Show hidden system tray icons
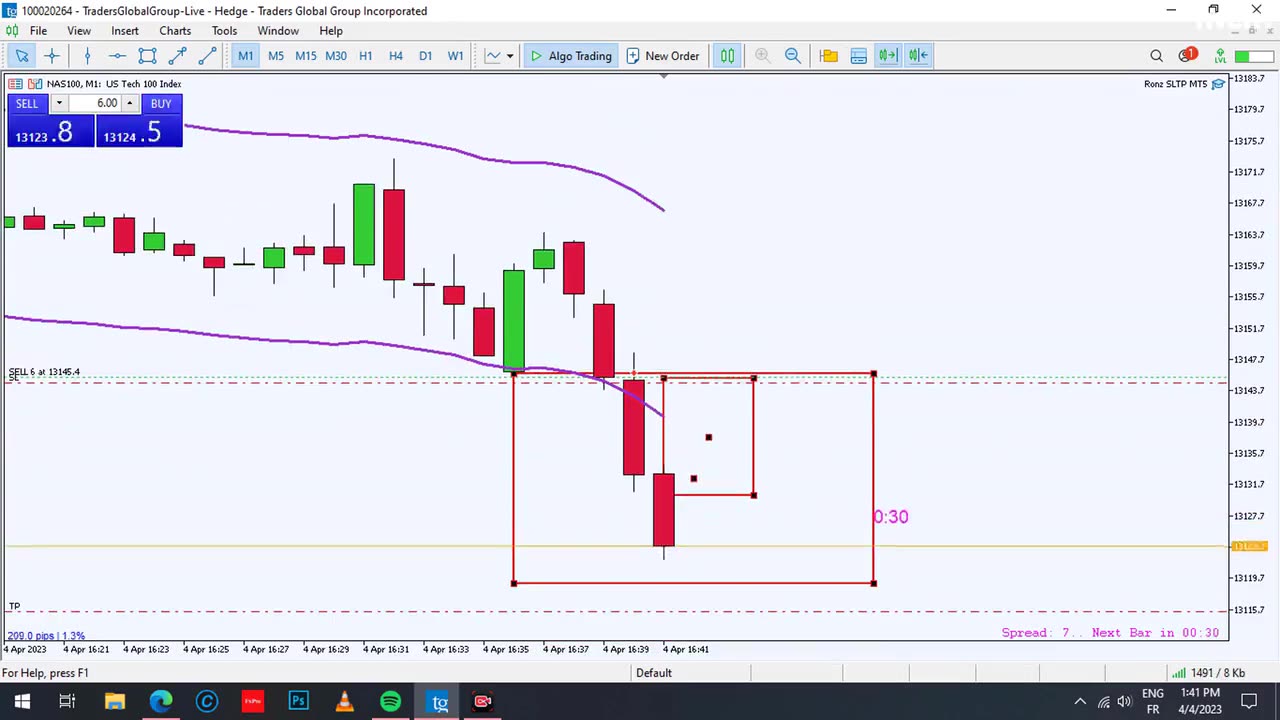Viewport: 1280px width, 720px height. tap(1080, 701)
